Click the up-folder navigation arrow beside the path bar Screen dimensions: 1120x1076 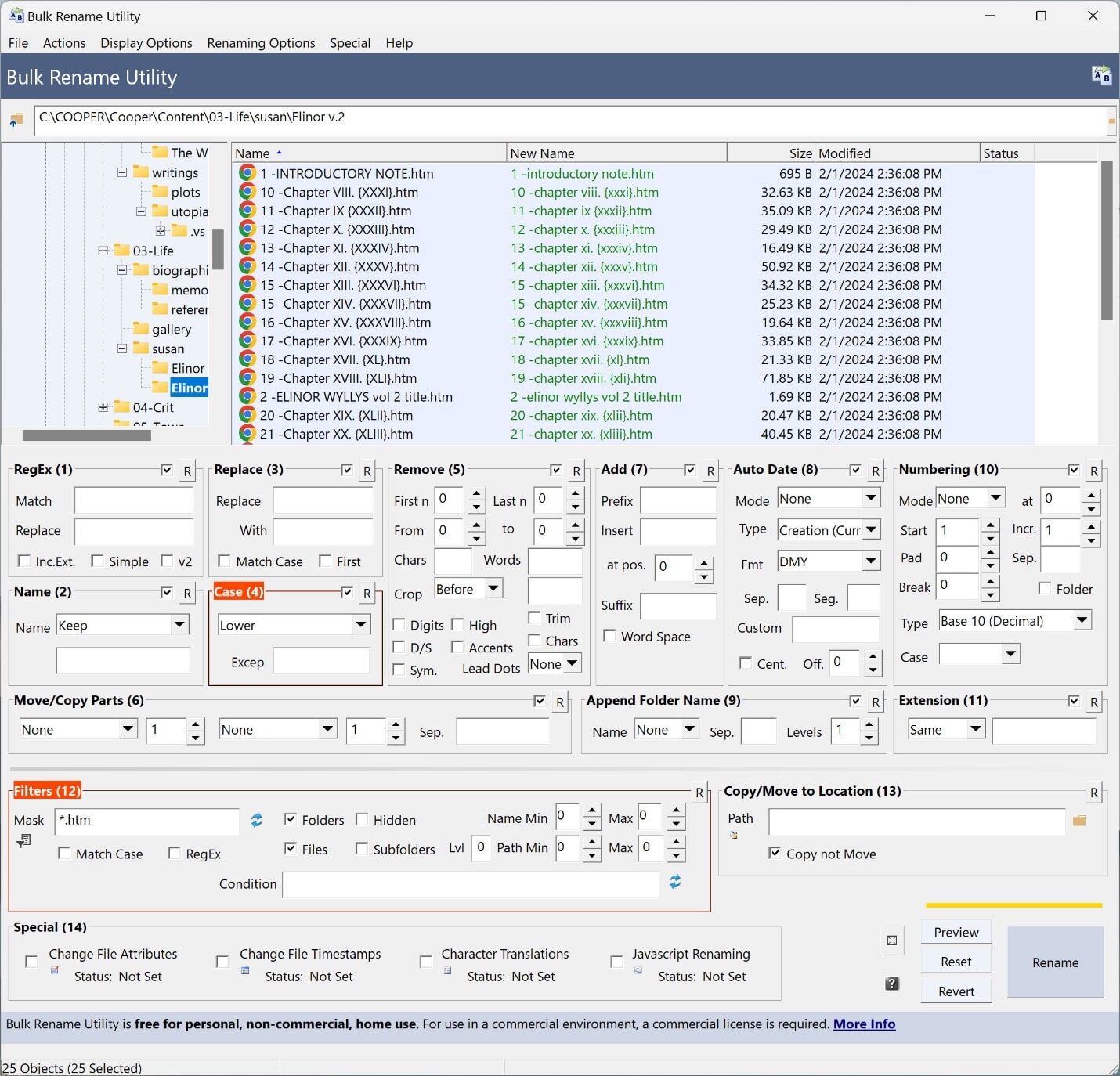pyautogui.click(x=16, y=120)
